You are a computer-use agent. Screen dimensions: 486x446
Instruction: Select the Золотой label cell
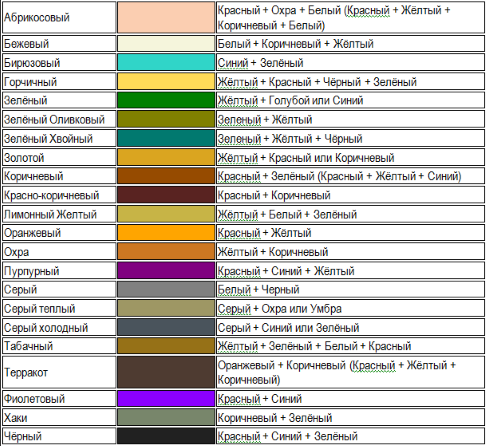pos(59,157)
